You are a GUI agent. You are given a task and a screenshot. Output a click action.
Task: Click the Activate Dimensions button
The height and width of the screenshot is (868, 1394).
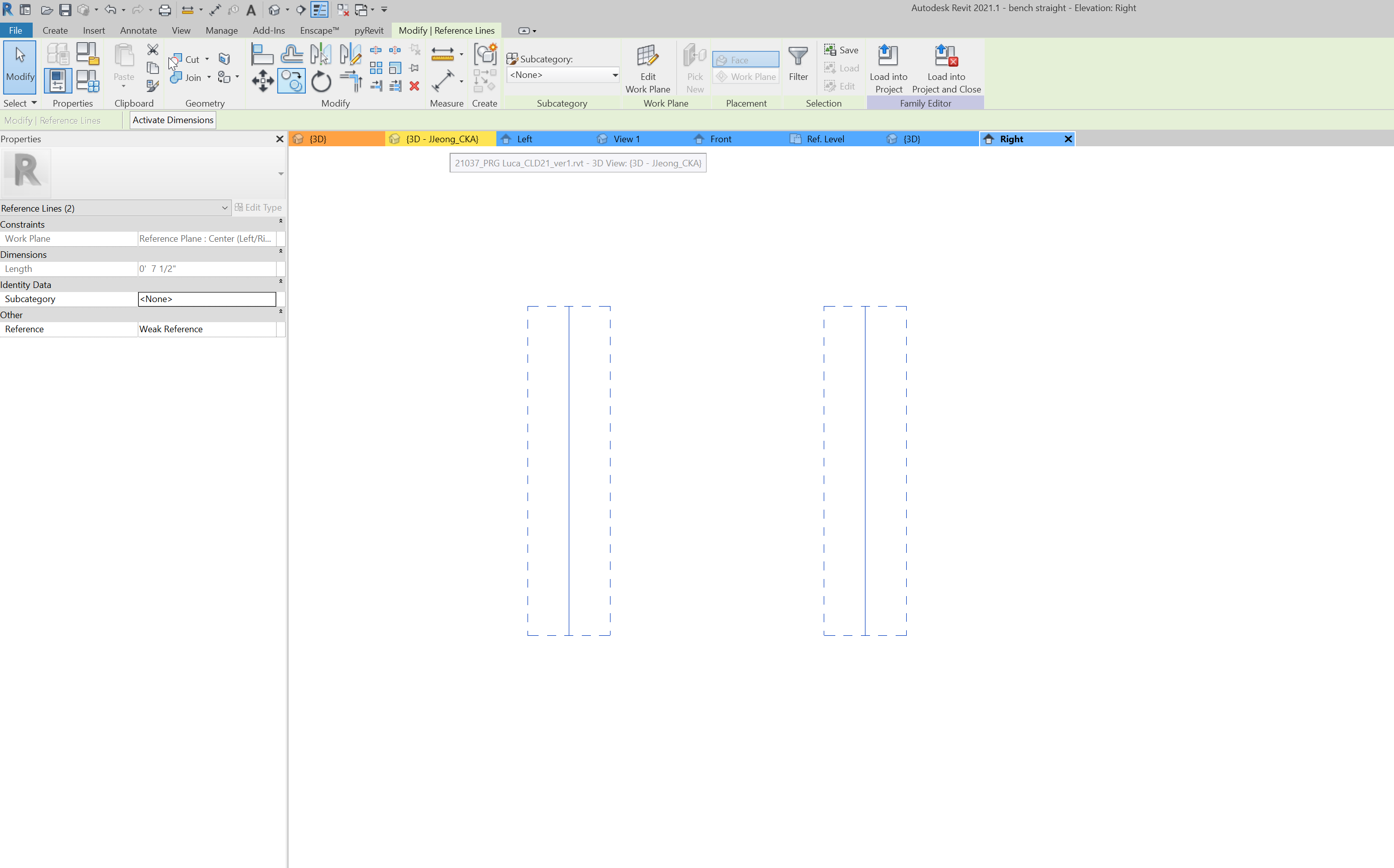tap(172, 120)
